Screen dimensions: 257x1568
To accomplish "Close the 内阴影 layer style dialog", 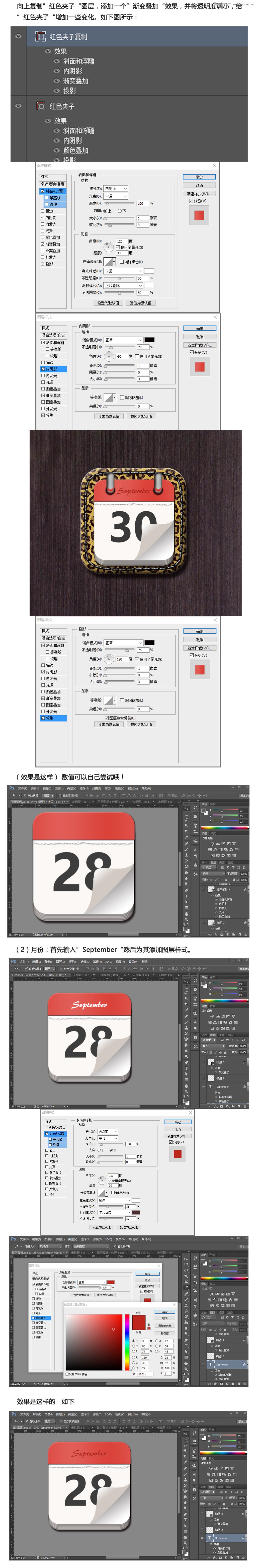I will [215, 317].
